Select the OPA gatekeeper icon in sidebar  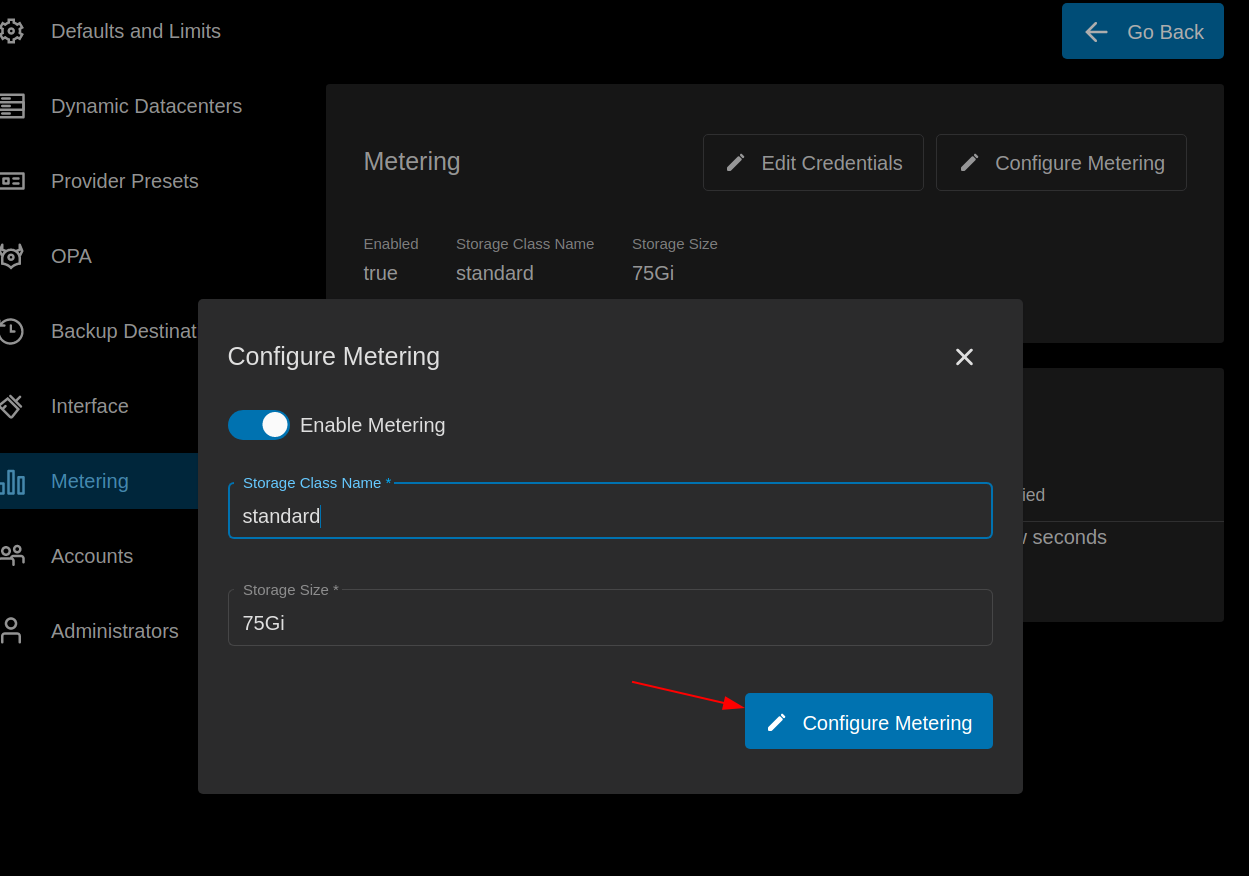point(13,256)
